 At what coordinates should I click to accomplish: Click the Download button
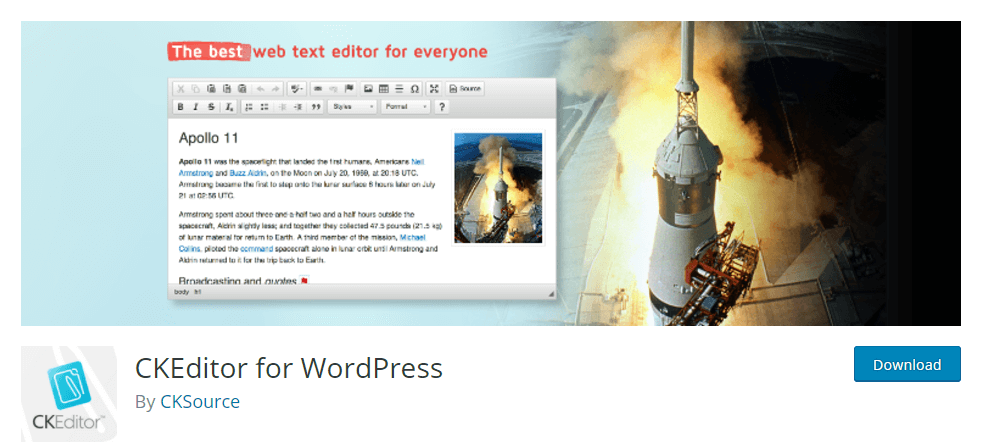point(907,364)
